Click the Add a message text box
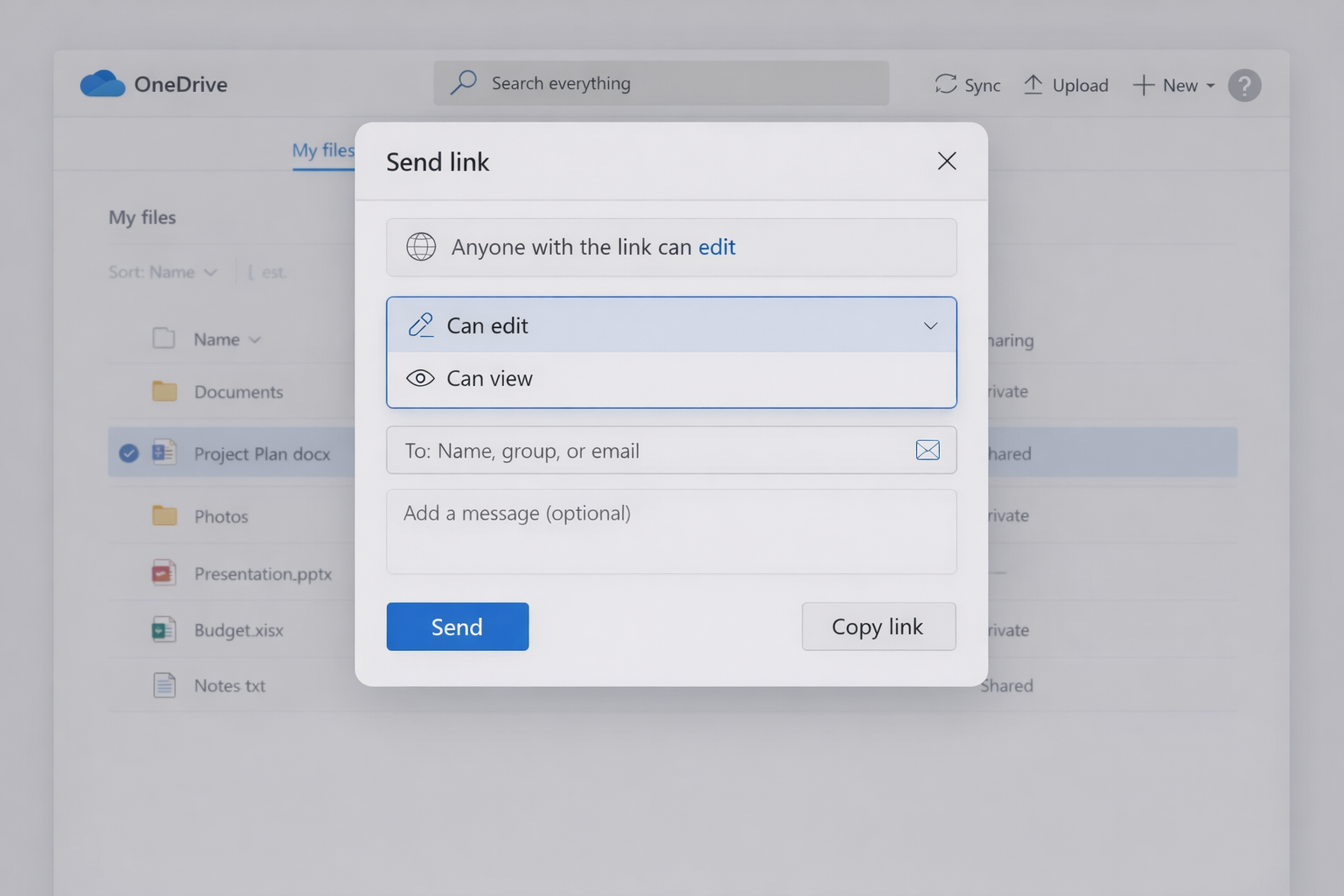This screenshot has width=1344, height=896. [670, 531]
